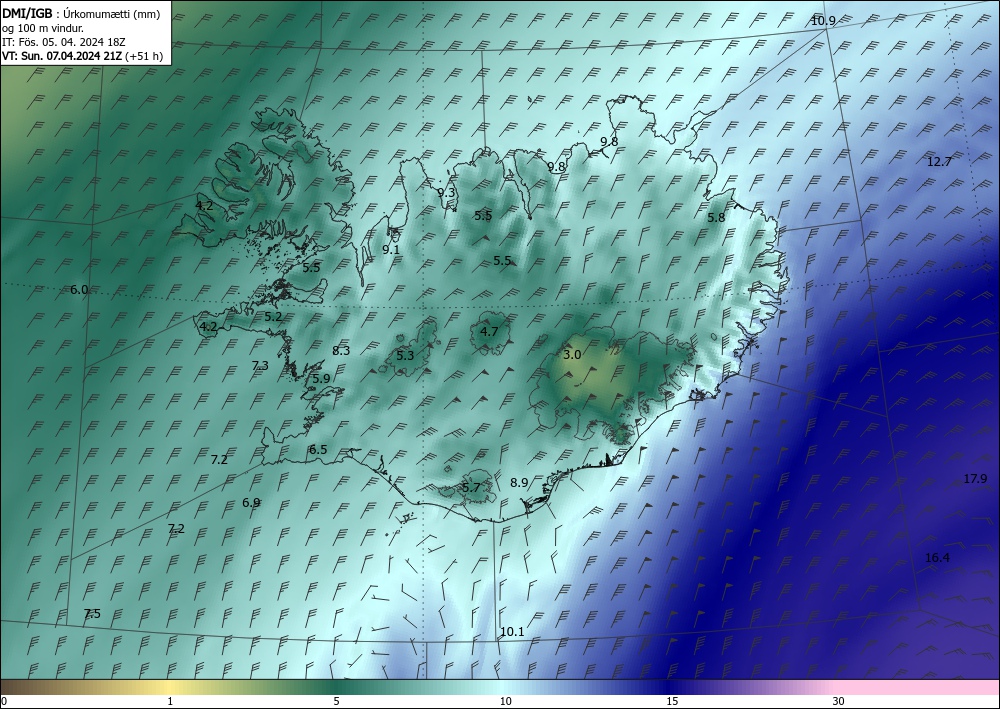
Task: Click the 8.3 value on the map
Action: click(x=341, y=350)
